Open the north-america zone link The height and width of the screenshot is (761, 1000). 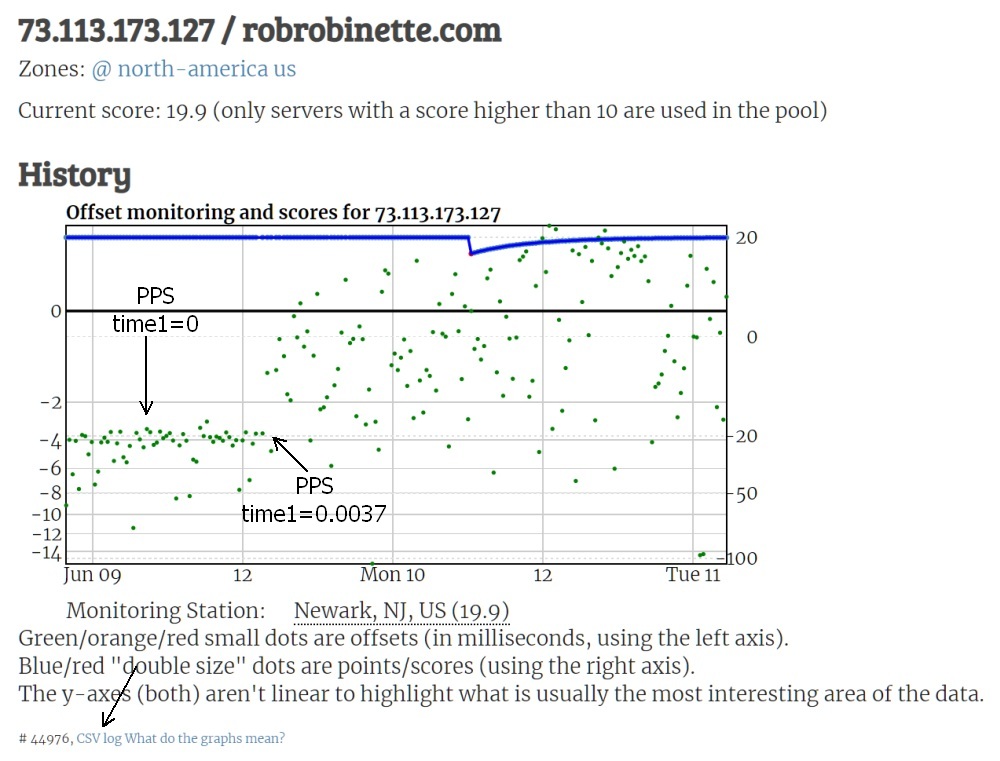click(193, 69)
